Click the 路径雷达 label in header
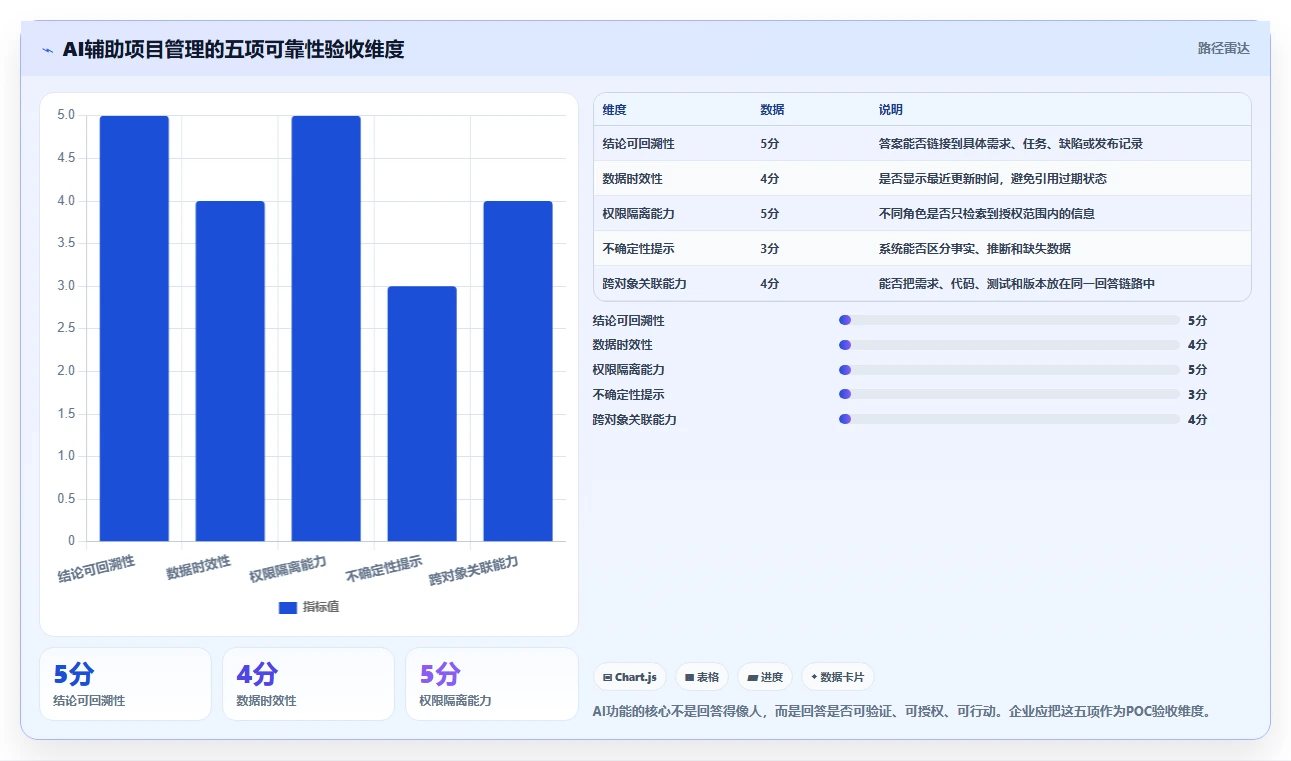The image size is (1291, 761). click(1224, 48)
